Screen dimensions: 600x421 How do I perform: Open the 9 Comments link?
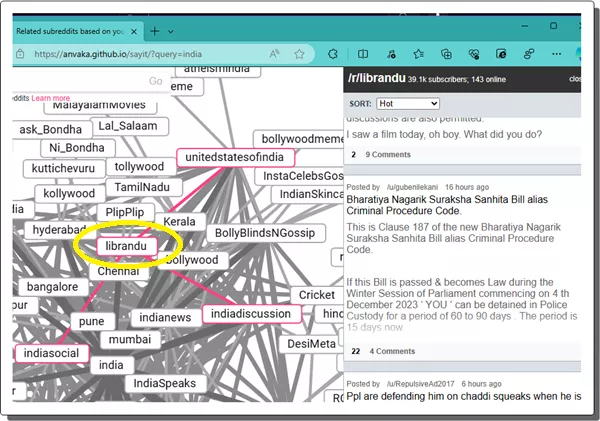pyautogui.click(x=388, y=155)
